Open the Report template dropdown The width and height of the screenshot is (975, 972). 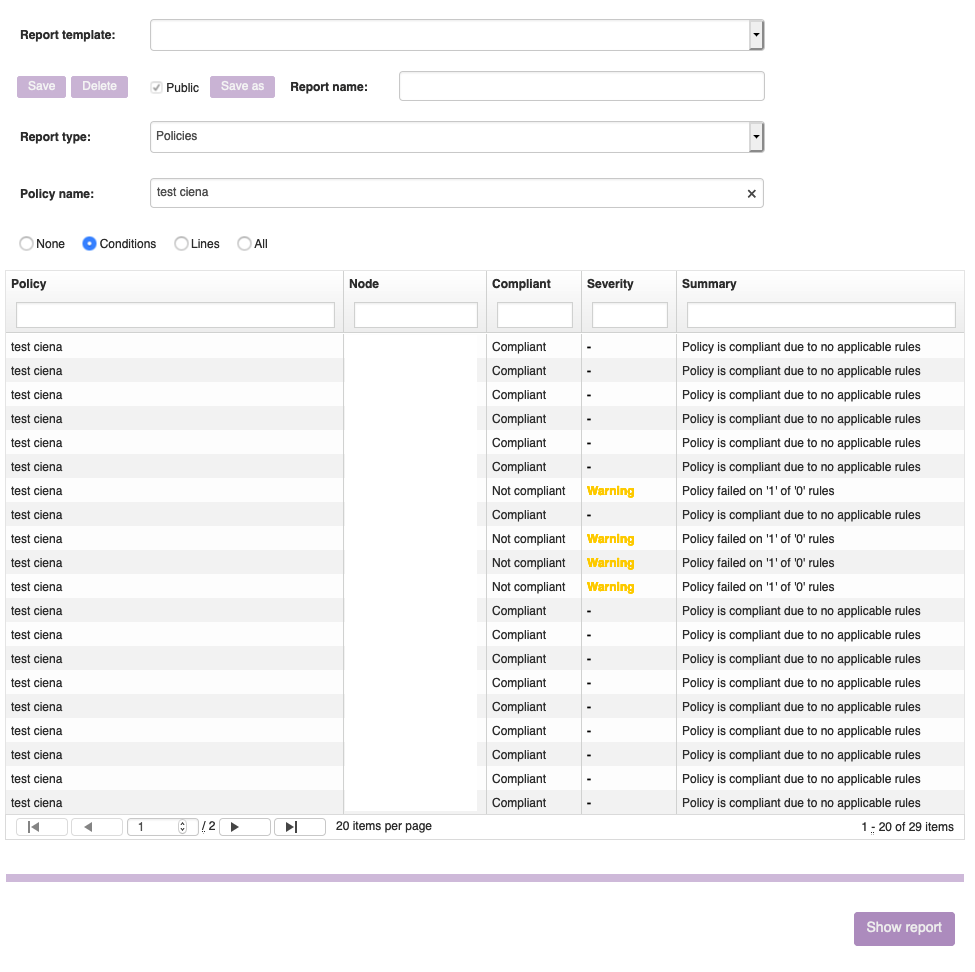(756, 35)
